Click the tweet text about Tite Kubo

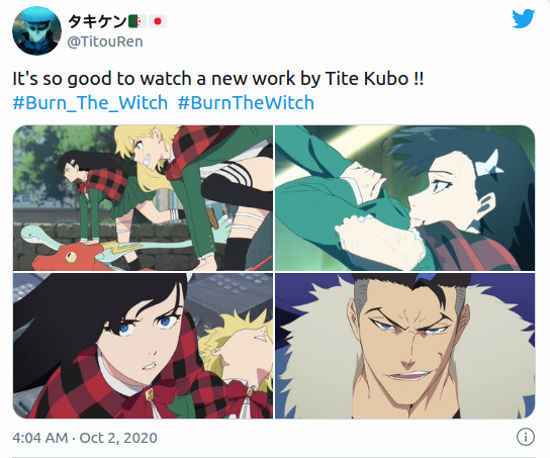click(x=218, y=79)
